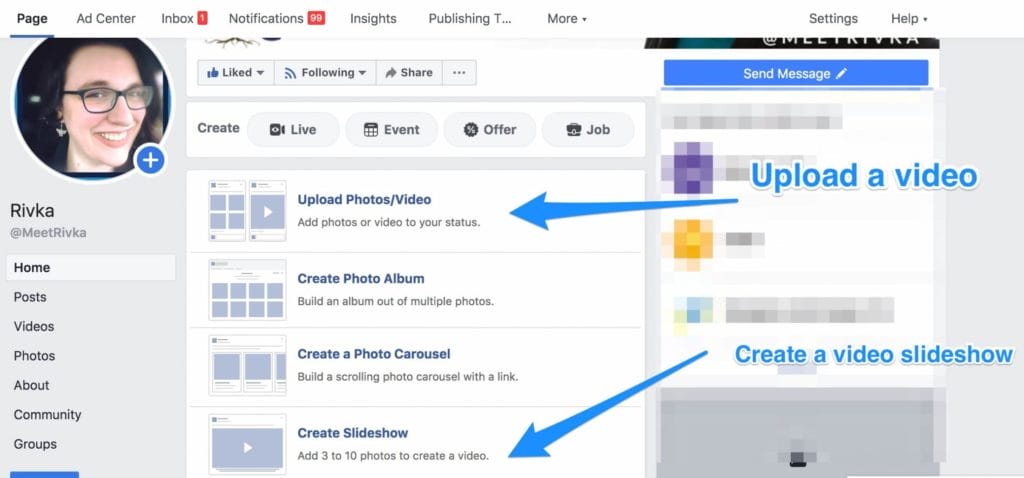Click the Upload Photos/Video thumbnail icon

click(x=247, y=211)
